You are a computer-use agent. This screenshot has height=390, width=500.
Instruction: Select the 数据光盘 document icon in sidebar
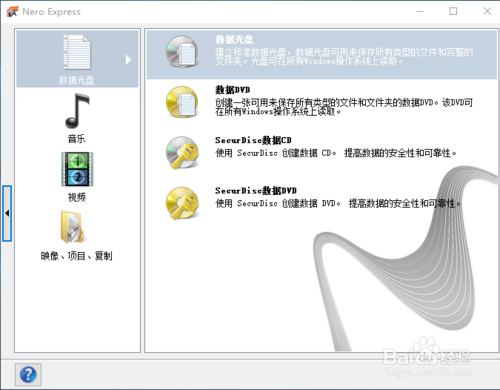[x=77, y=52]
